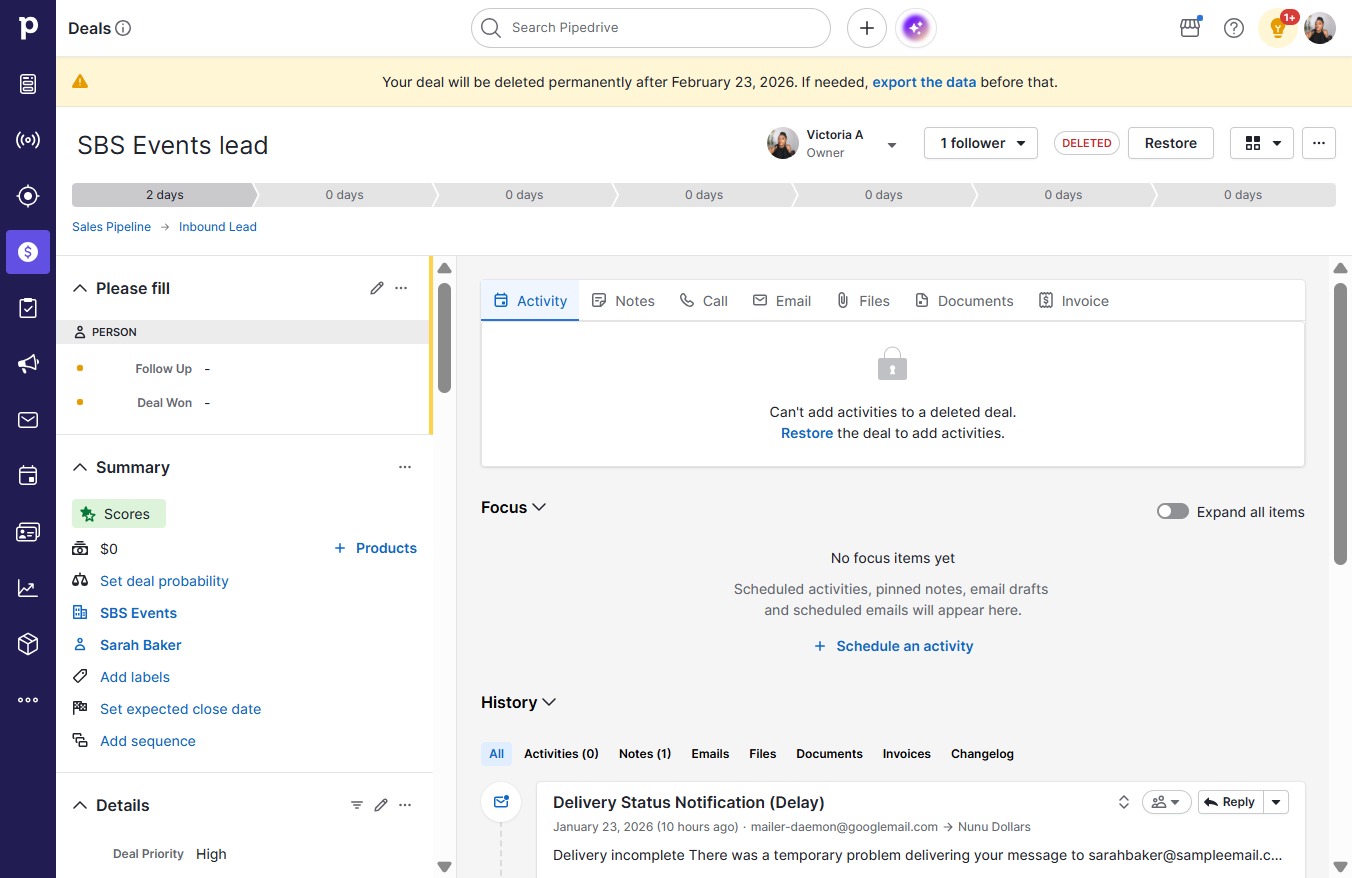Open more options in Details section
Image resolution: width=1352 pixels, height=878 pixels.
[x=405, y=805]
